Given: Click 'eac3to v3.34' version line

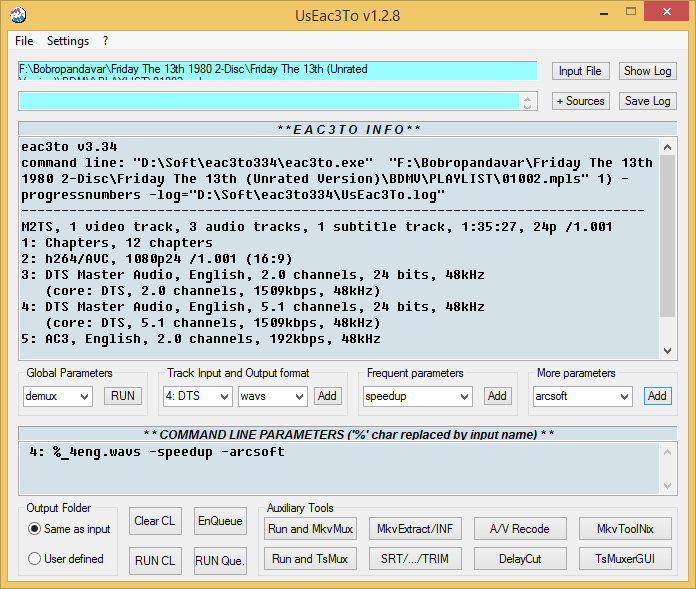Looking at the screenshot, I should [x=69, y=147].
